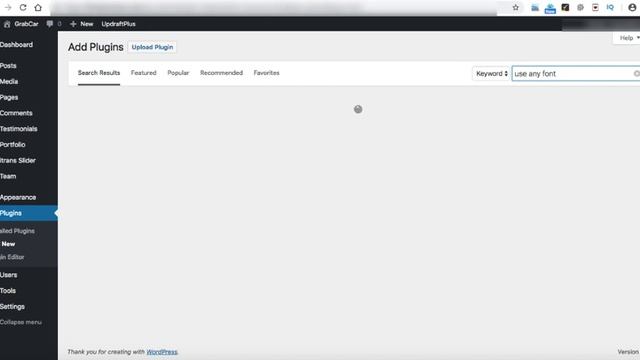Viewport: 640px width, 360px height.
Task: Click the browser forward arrow
Action: [x=8, y=7]
